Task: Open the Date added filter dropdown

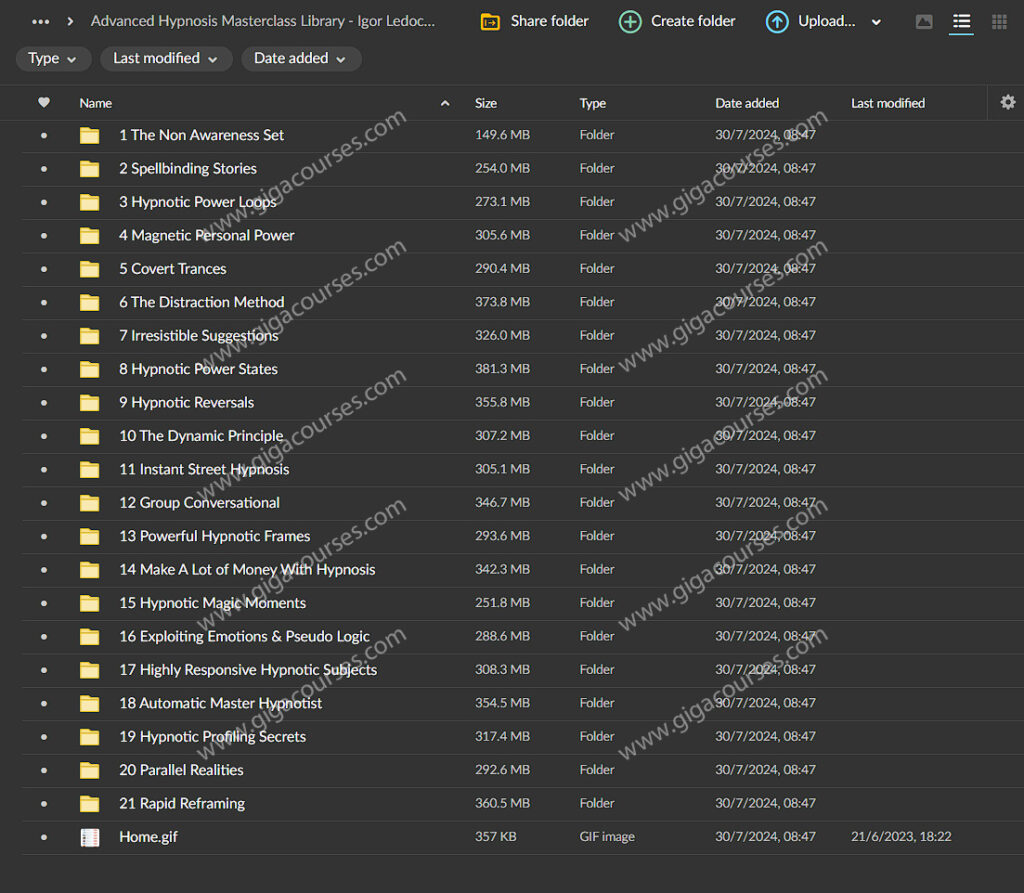Action: (299, 59)
